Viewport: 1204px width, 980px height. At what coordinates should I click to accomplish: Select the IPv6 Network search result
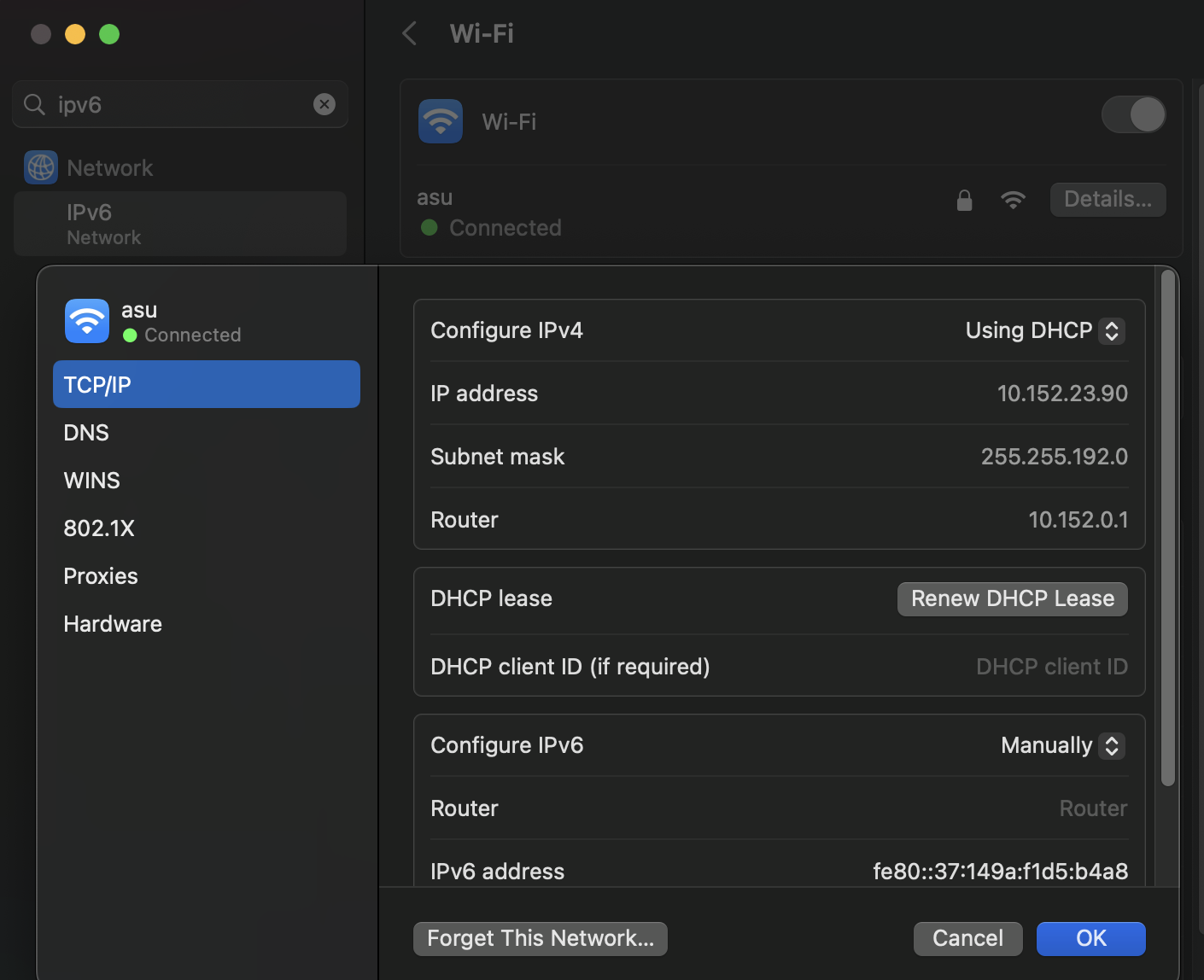179,223
